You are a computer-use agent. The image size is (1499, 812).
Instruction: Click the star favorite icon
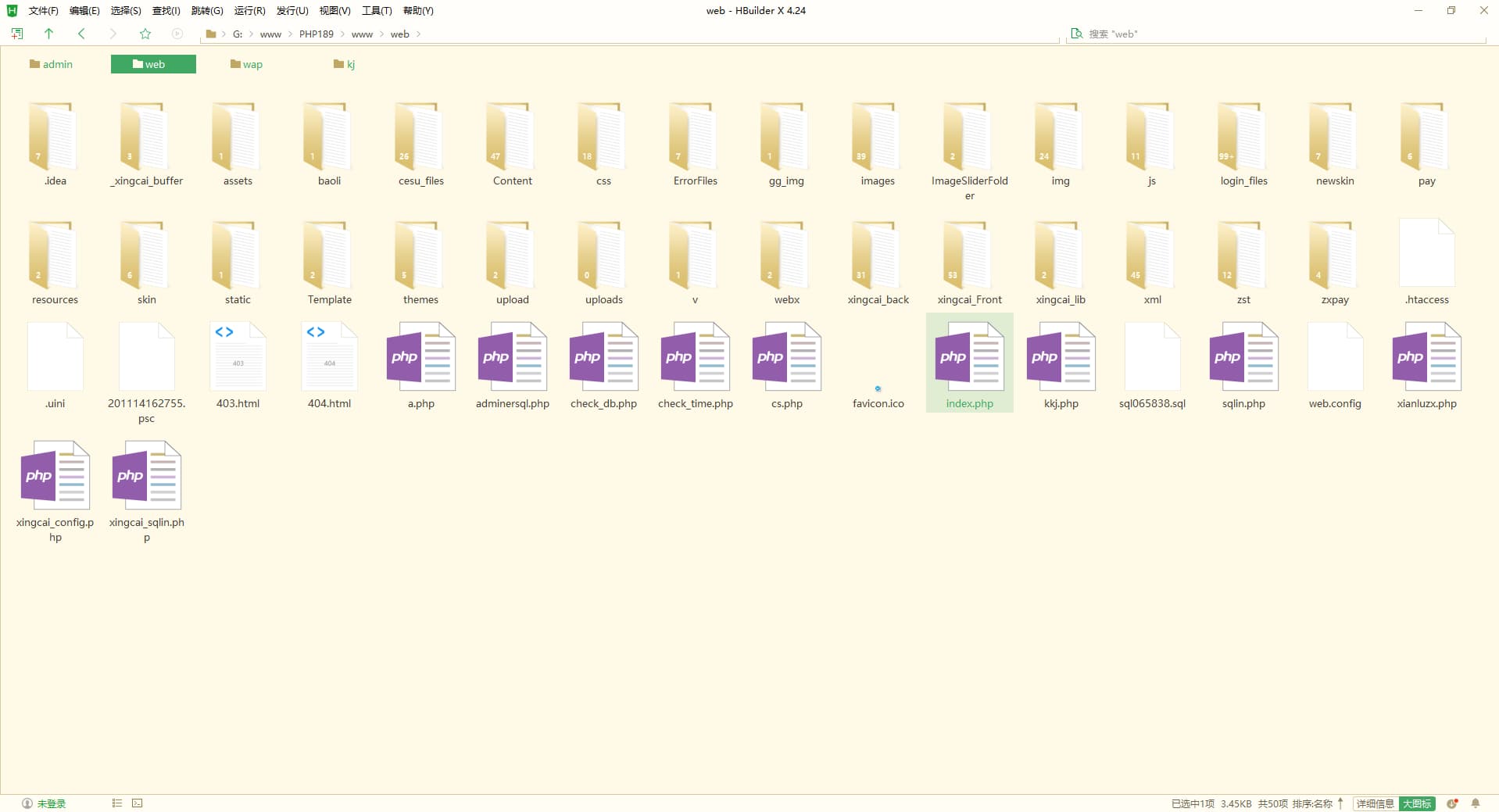click(x=145, y=34)
